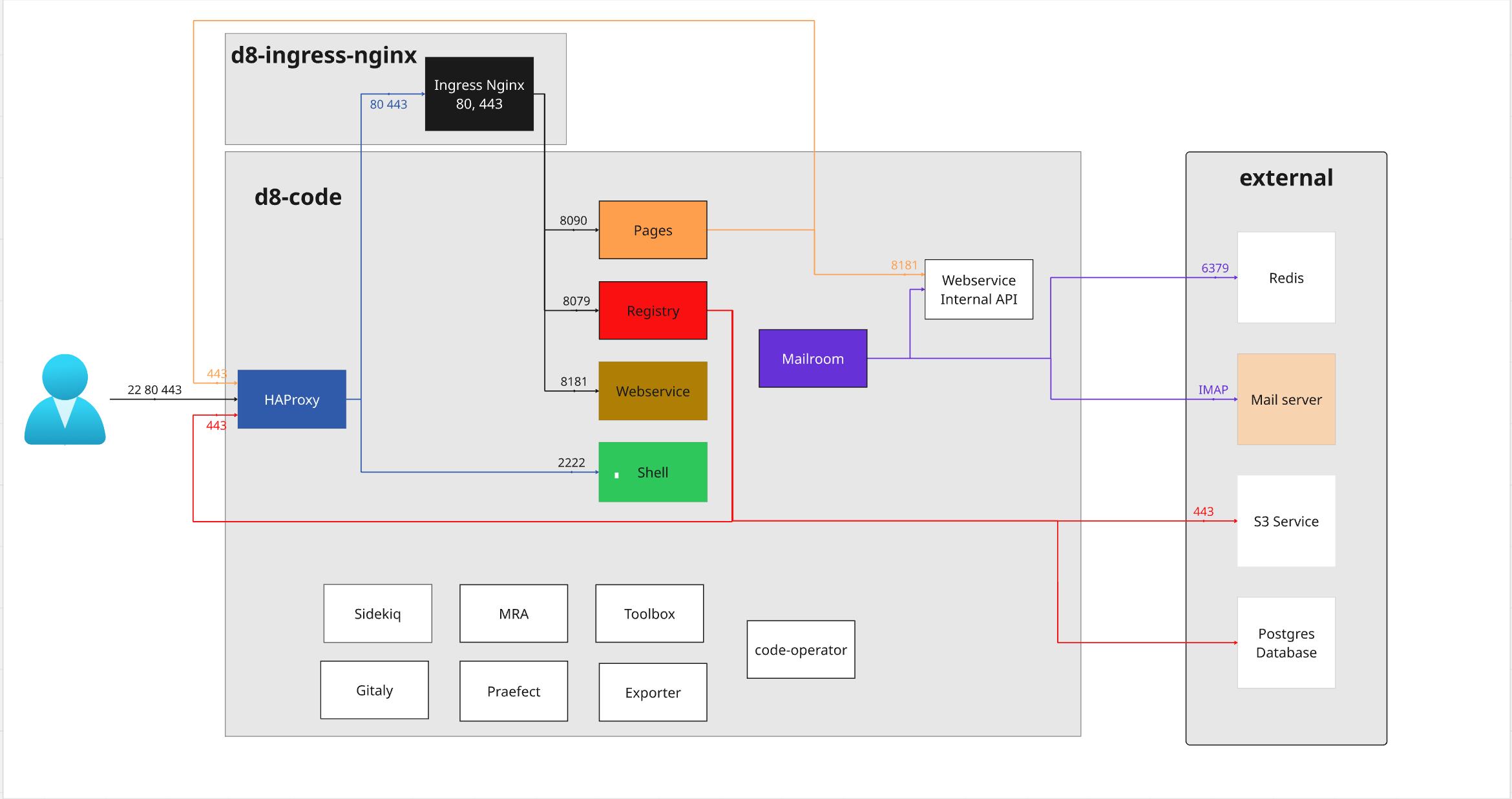This screenshot has width=1512, height=799.
Task: Click the Redis node in external group
Action: [1286, 277]
